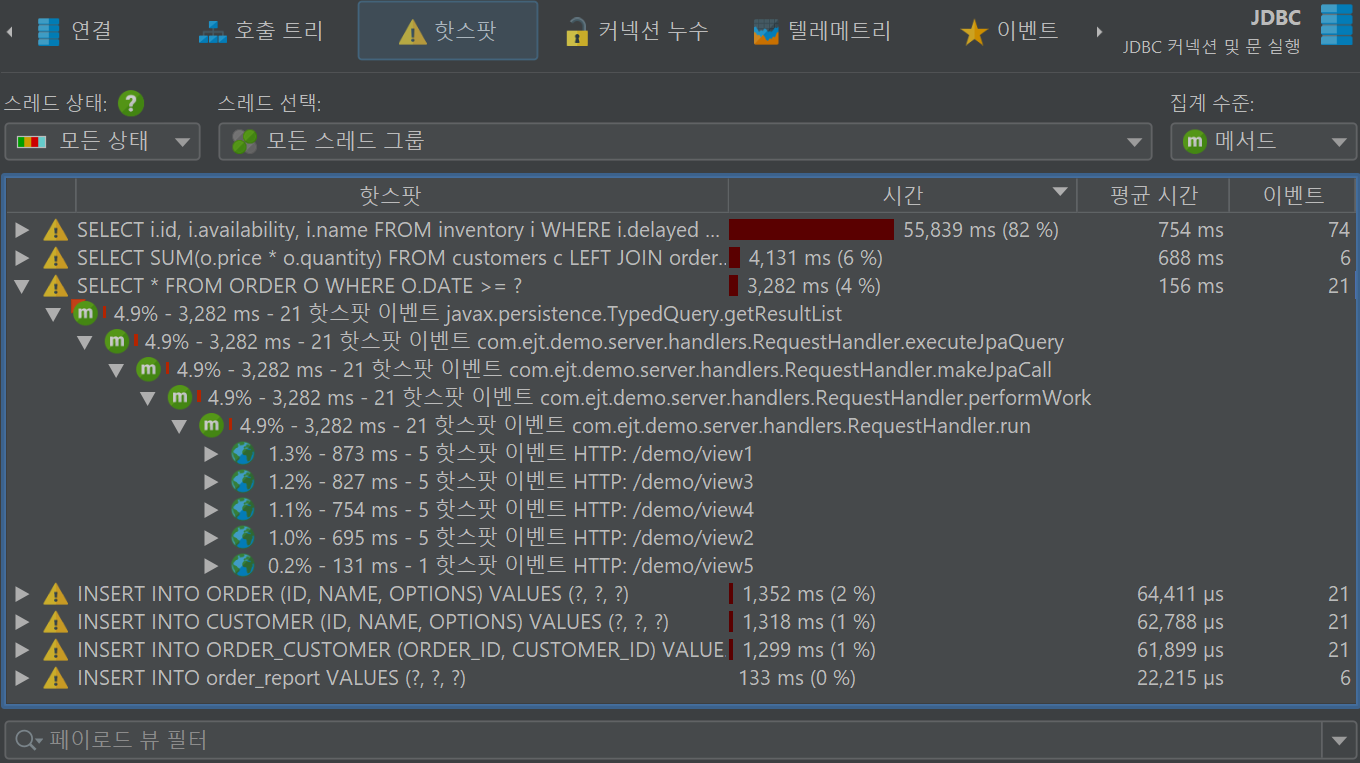Click the 55,839 ms (82 %) time bar

pos(812,230)
